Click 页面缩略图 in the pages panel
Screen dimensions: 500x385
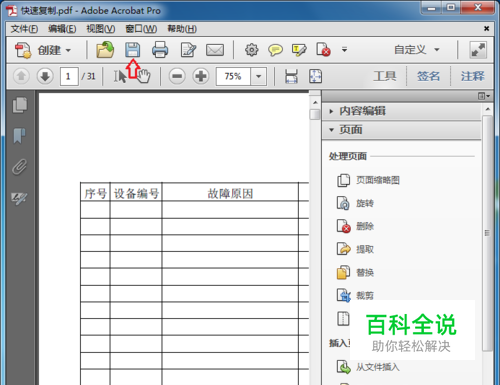tap(368, 180)
